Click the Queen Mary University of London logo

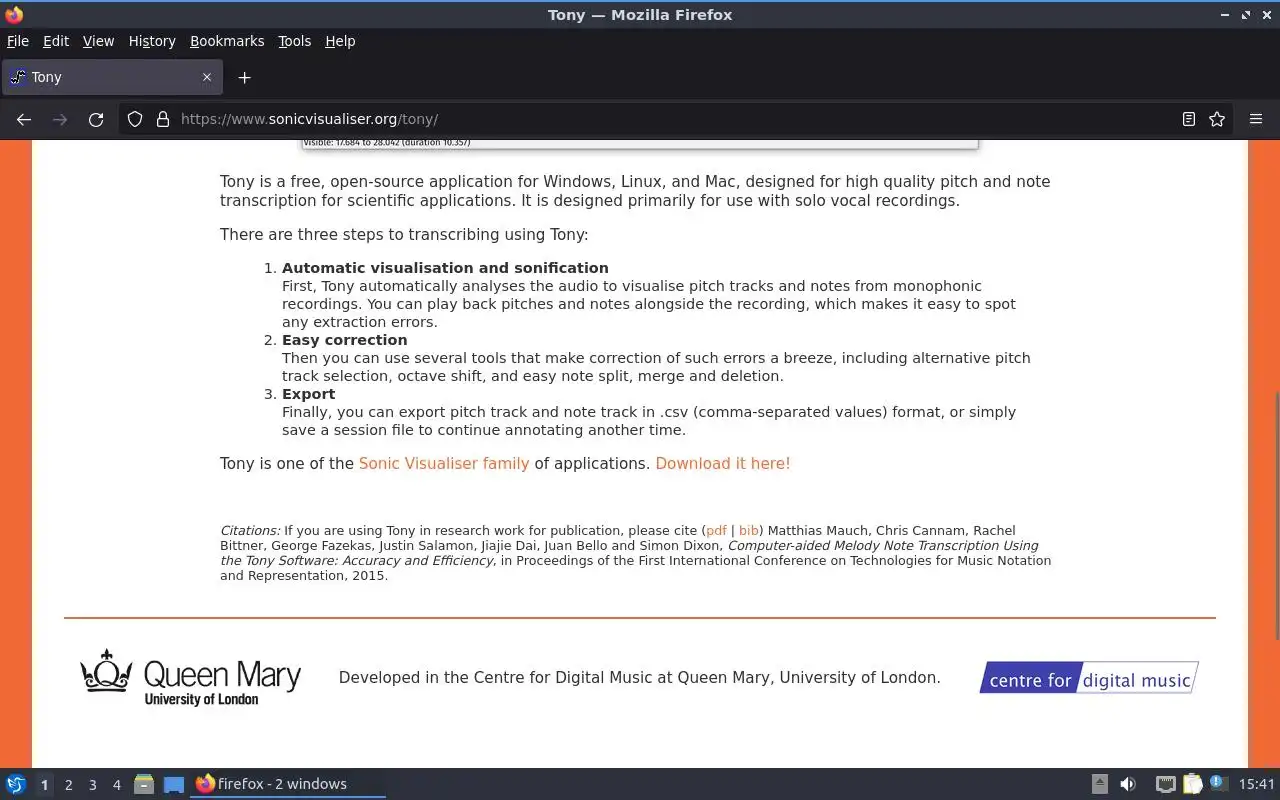(x=190, y=678)
